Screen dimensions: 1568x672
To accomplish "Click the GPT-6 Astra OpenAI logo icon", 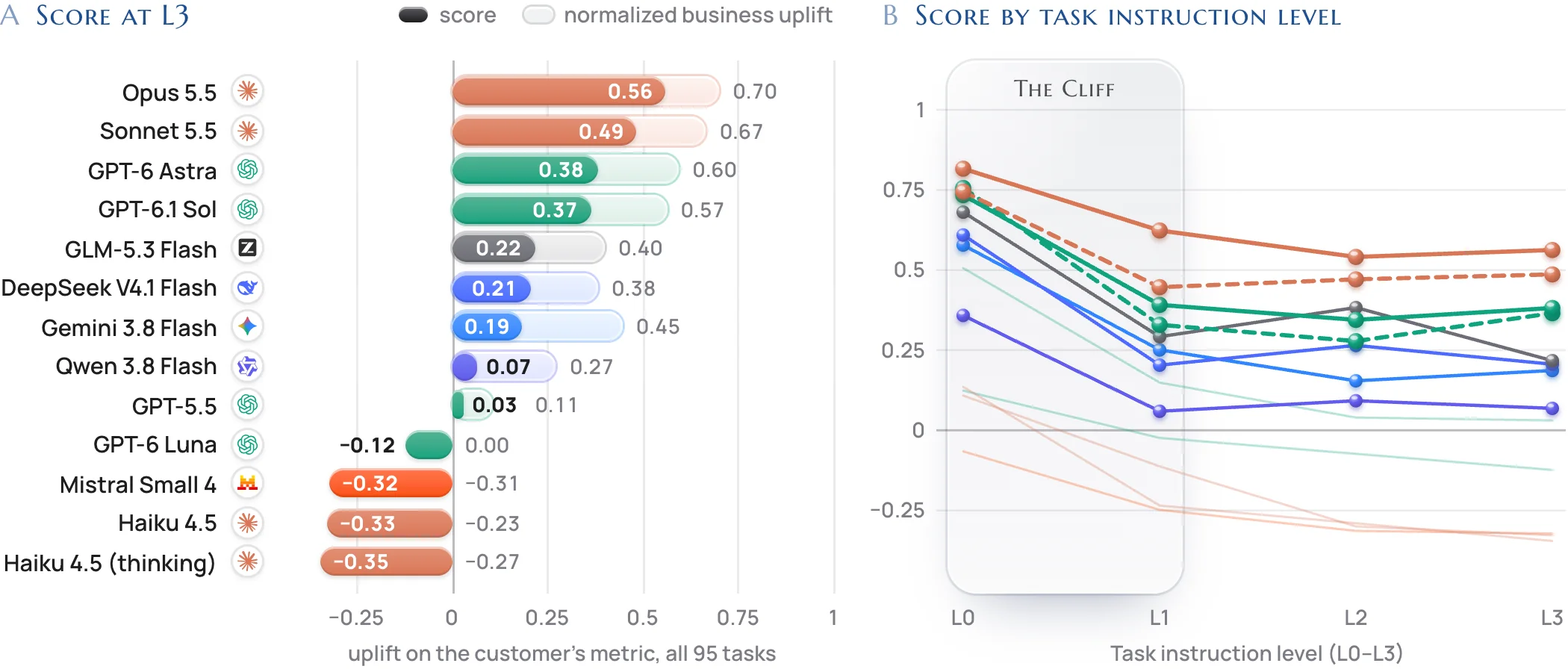I will (x=247, y=170).
